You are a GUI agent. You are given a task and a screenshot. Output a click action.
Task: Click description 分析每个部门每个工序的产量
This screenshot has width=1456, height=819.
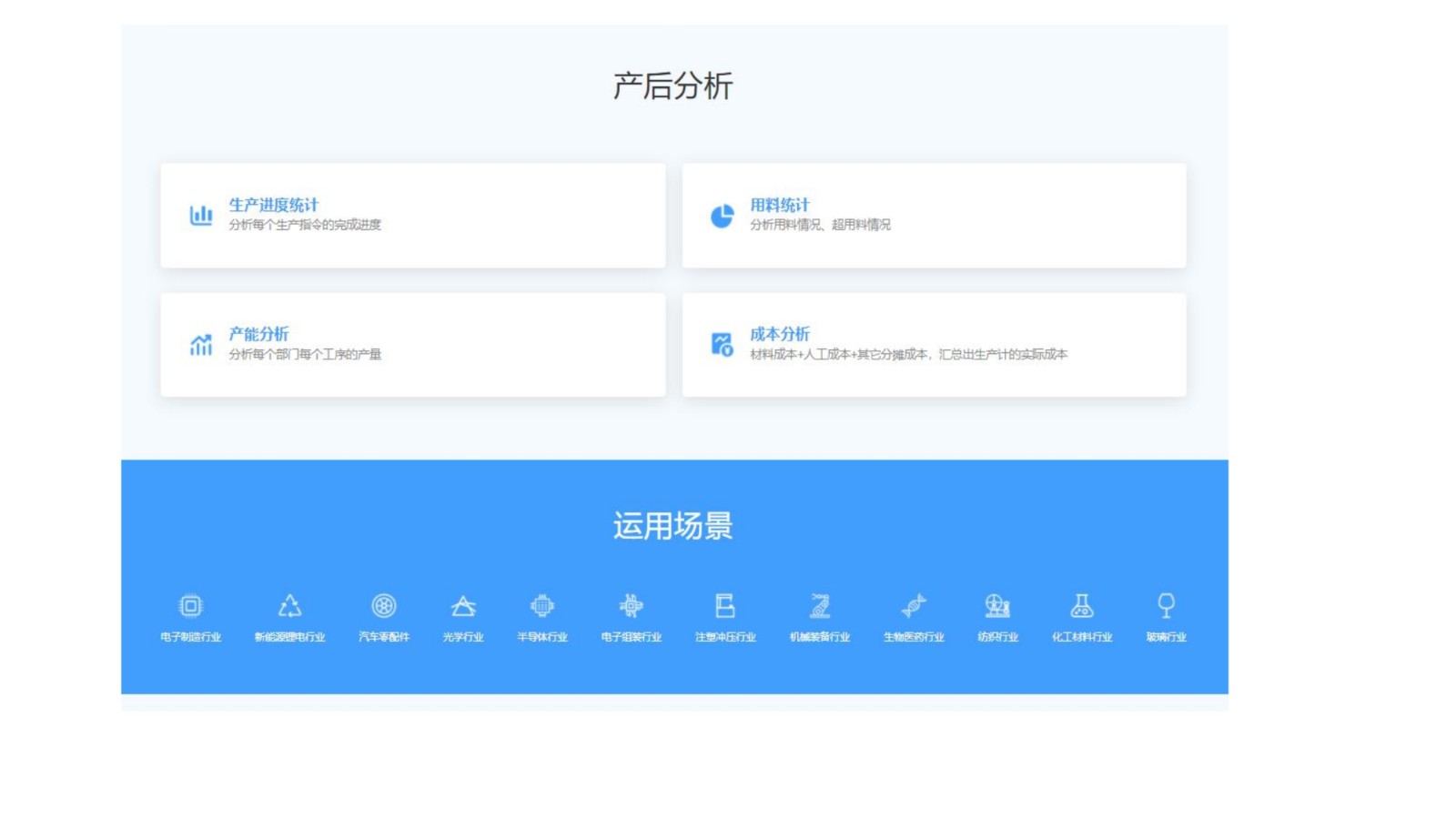tap(305, 354)
